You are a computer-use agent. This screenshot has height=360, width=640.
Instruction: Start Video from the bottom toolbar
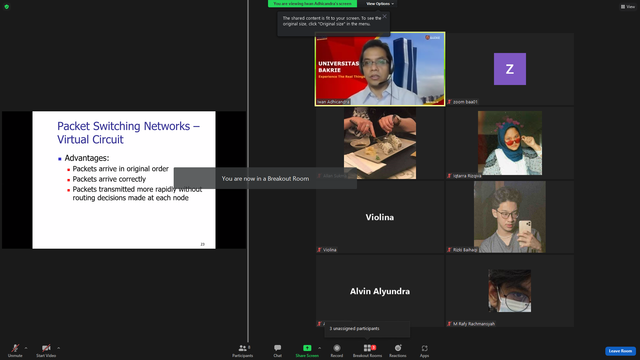click(46, 350)
